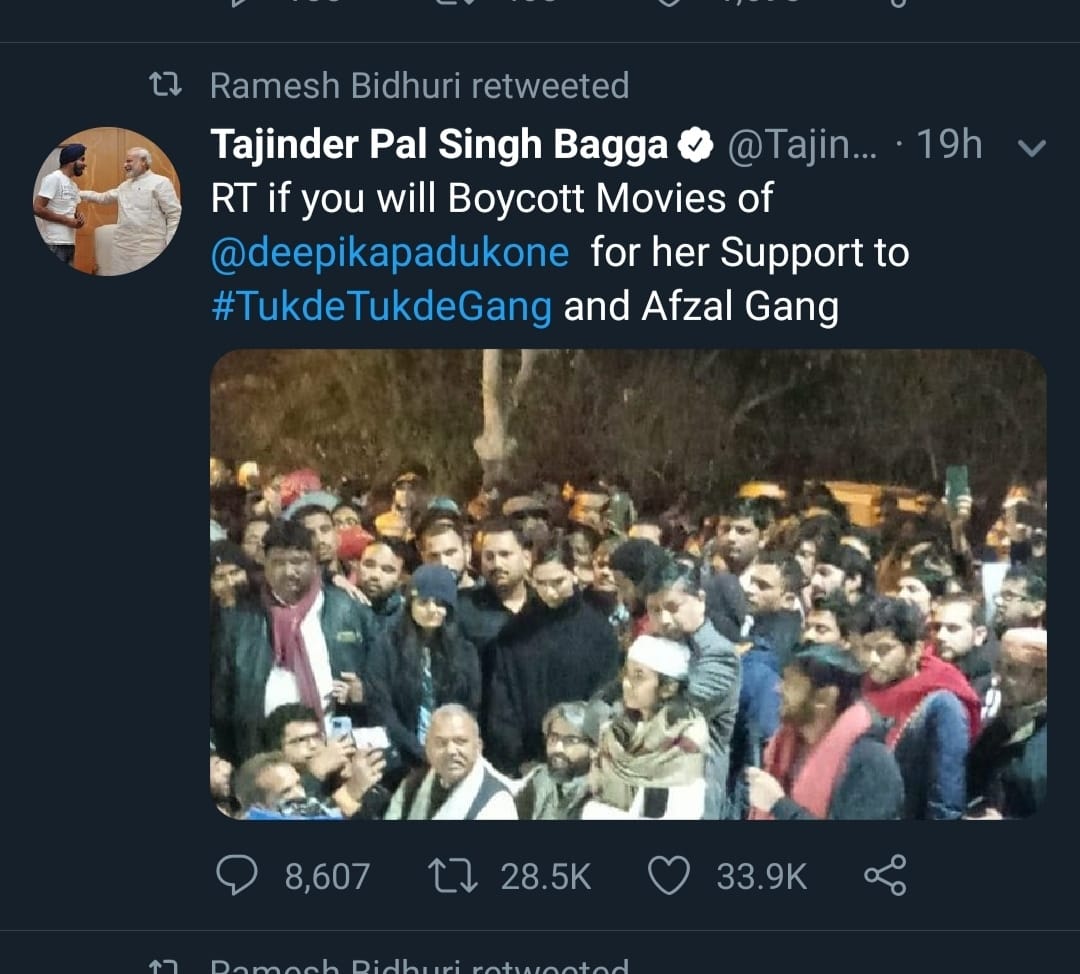Retweet using the icon below the photo

(x=452, y=877)
